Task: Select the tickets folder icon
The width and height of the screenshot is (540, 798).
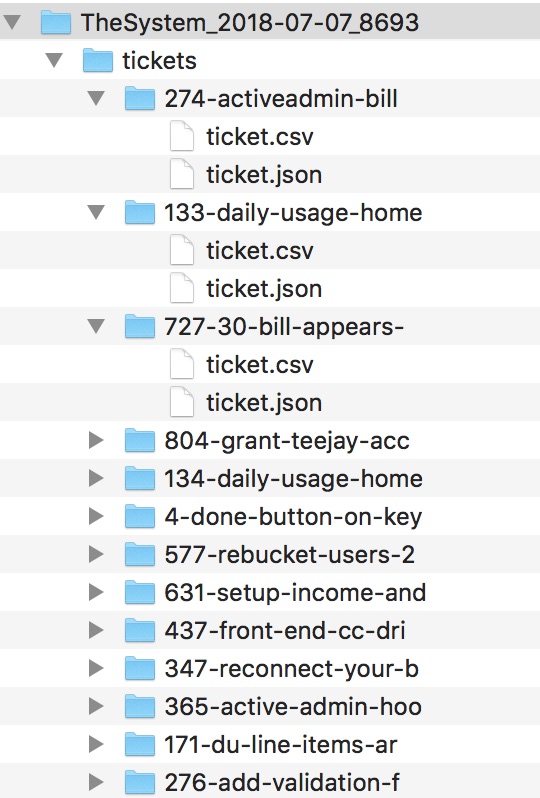Action: point(98,61)
